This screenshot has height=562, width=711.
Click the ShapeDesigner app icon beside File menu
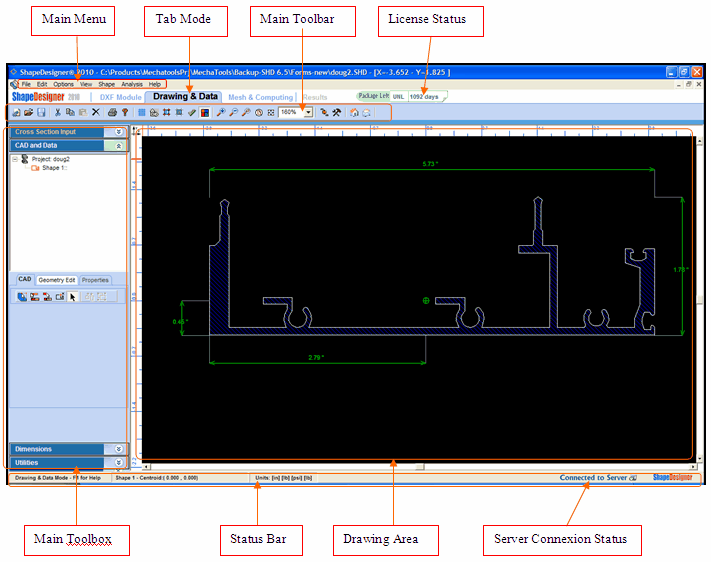click(15, 84)
